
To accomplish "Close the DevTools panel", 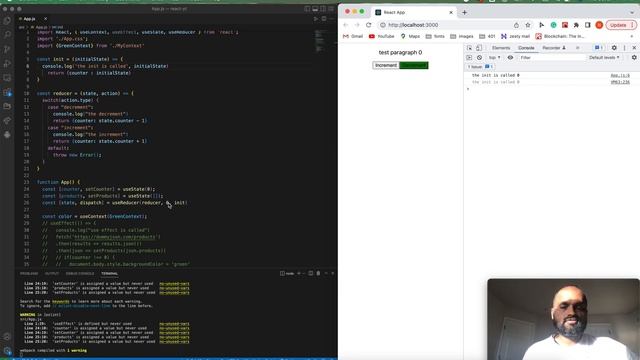I will (x=634, y=48).
